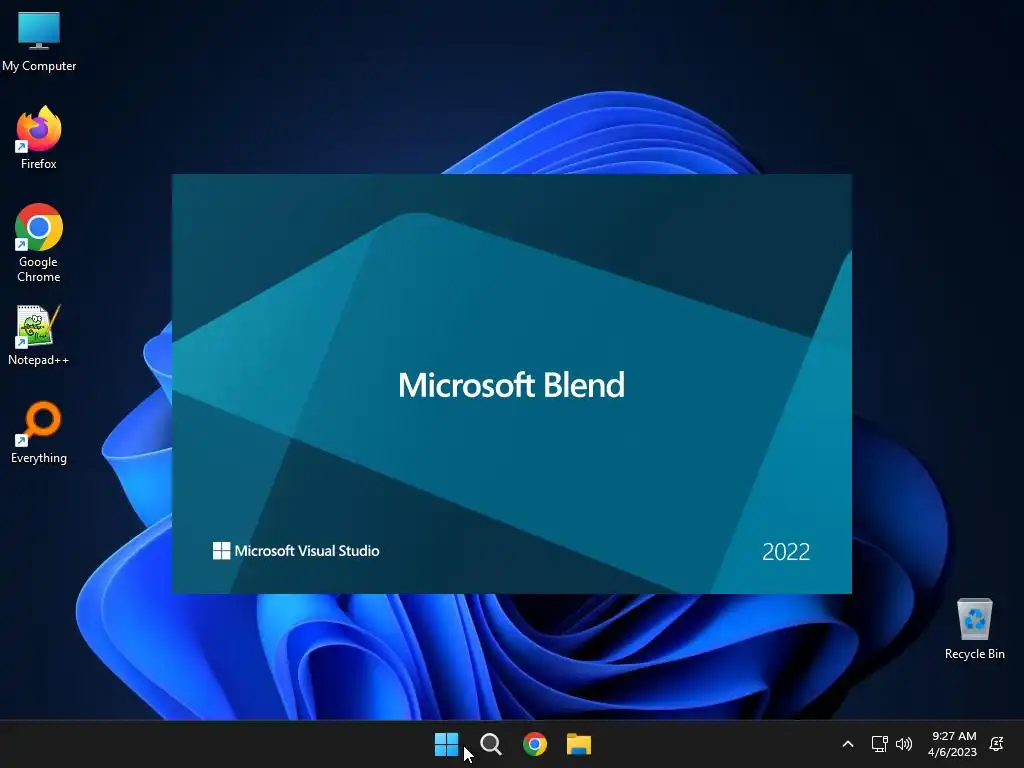Select the Everything search desktop shortcut
Image resolution: width=1024 pixels, height=768 pixels.
(x=39, y=432)
